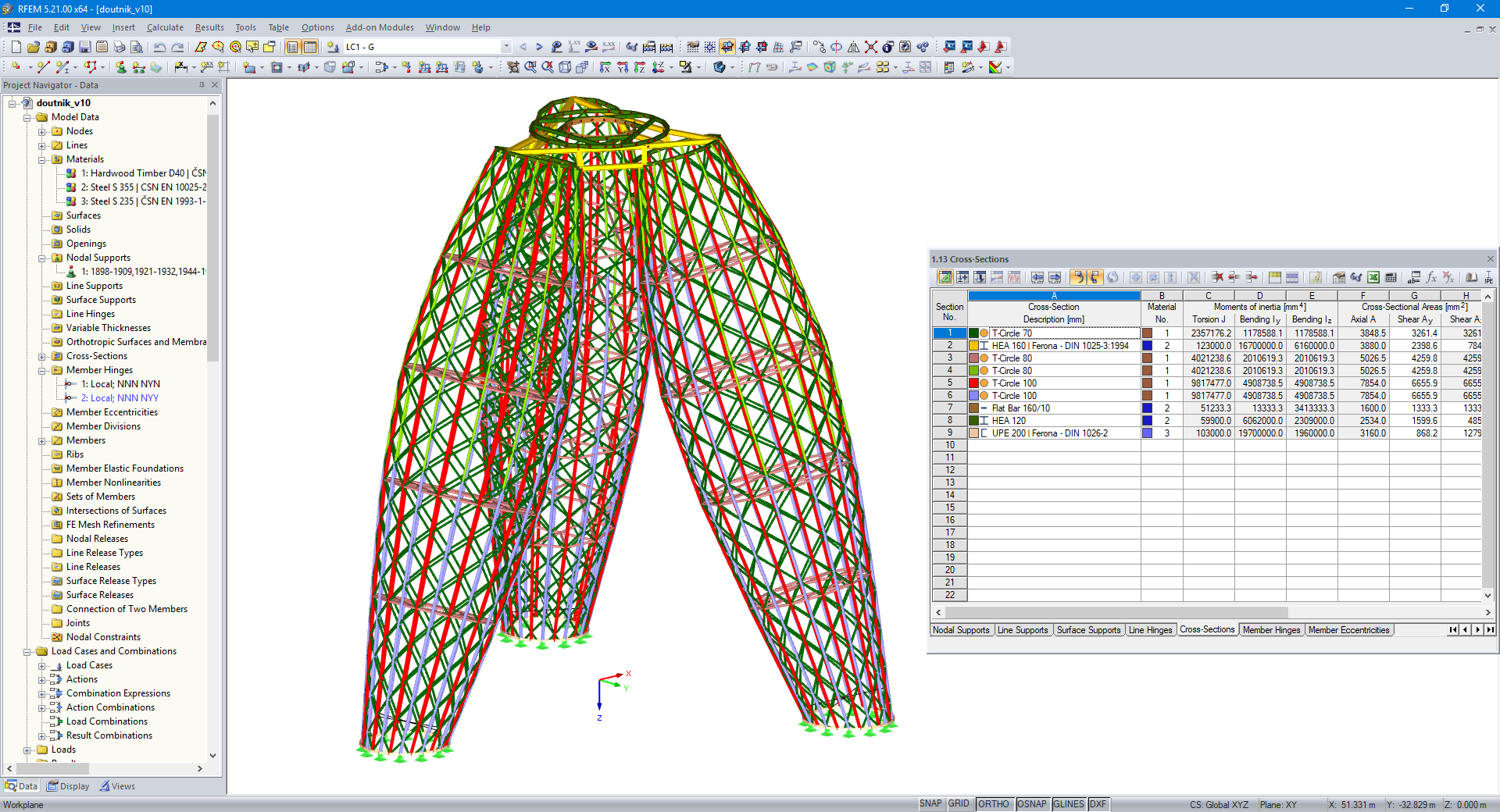Click the view in X direction icon
The width and height of the screenshot is (1500, 812).
[x=605, y=67]
